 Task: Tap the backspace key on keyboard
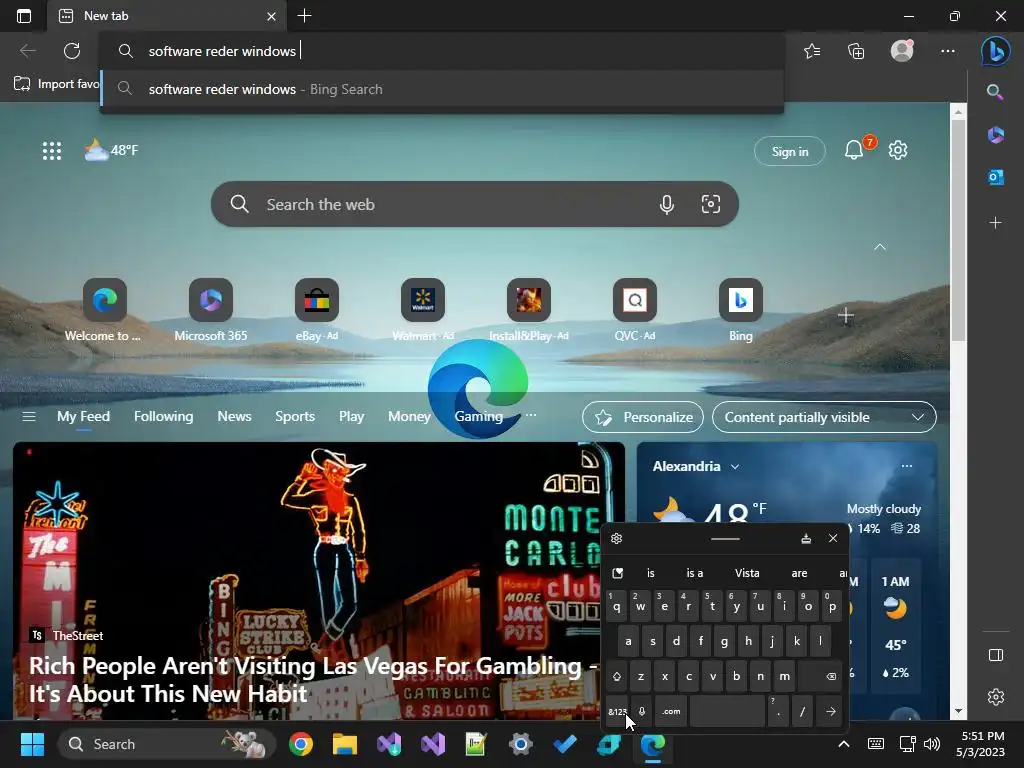pyautogui.click(x=820, y=677)
